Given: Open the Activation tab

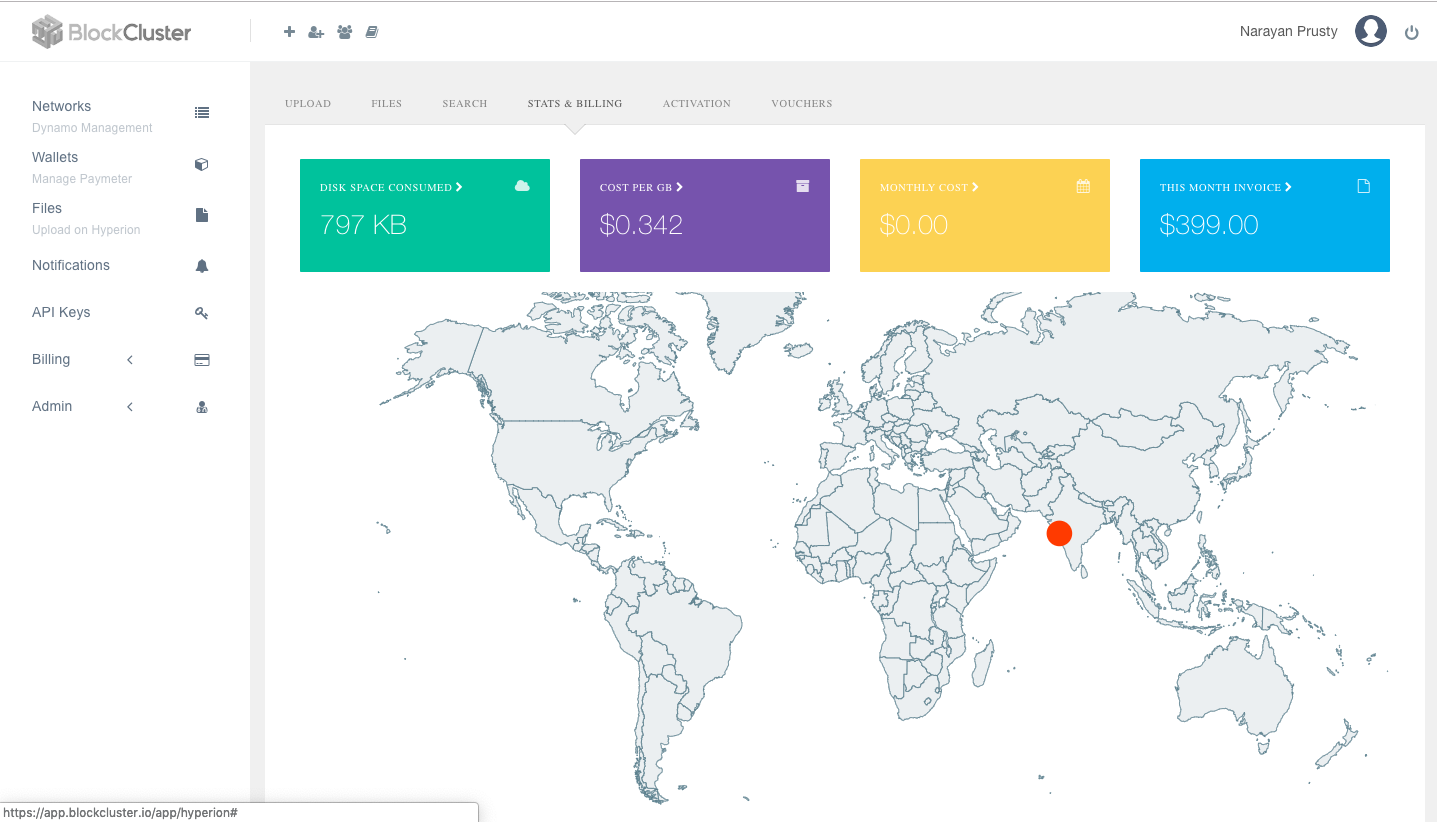Looking at the screenshot, I should 697,104.
